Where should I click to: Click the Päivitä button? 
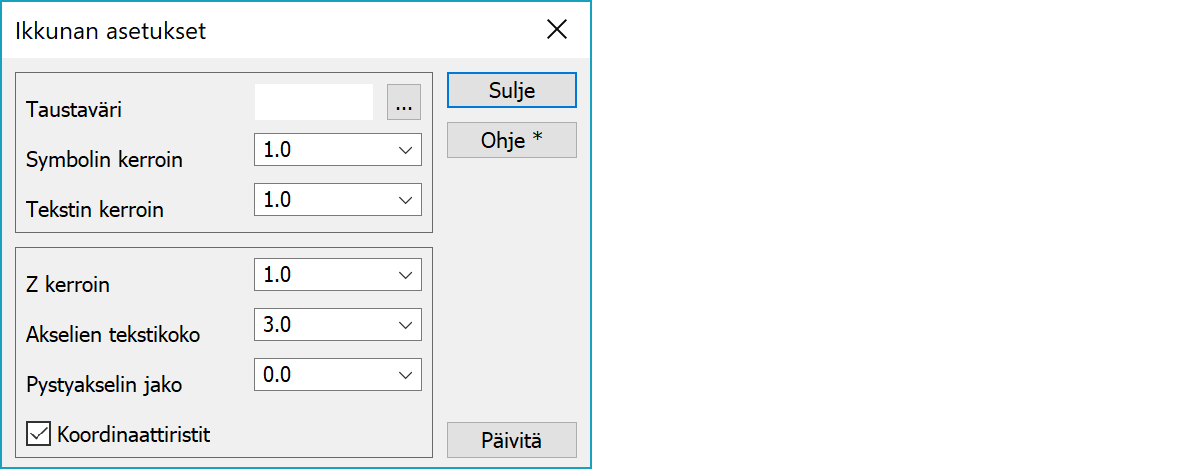[511, 440]
